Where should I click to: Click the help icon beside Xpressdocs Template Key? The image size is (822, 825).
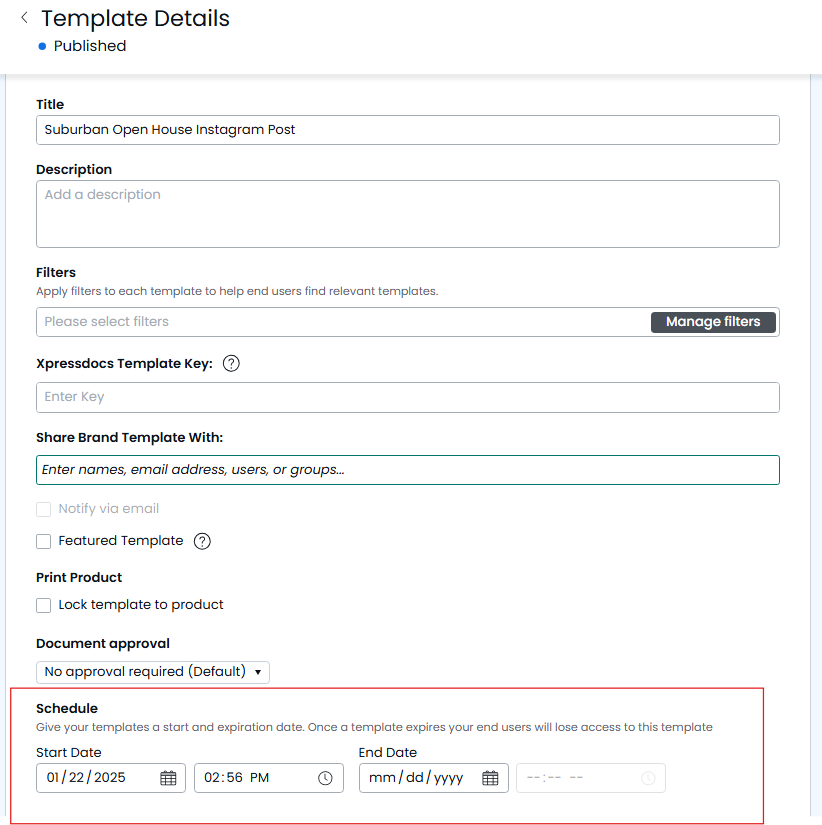pyautogui.click(x=231, y=364)
